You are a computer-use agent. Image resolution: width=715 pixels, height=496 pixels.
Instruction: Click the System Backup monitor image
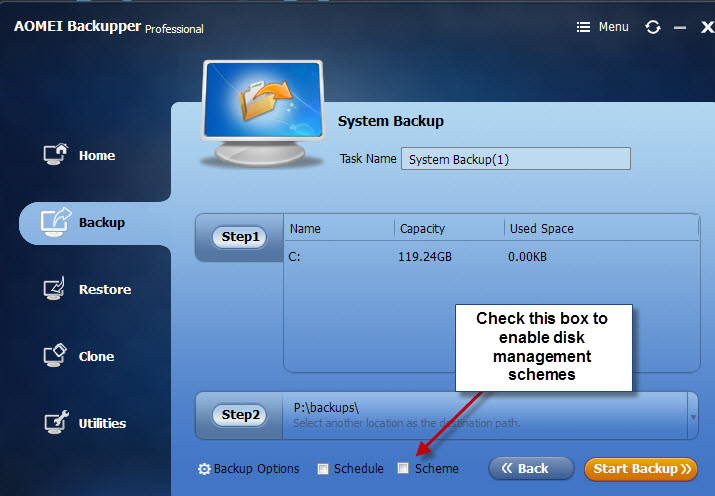263,113
